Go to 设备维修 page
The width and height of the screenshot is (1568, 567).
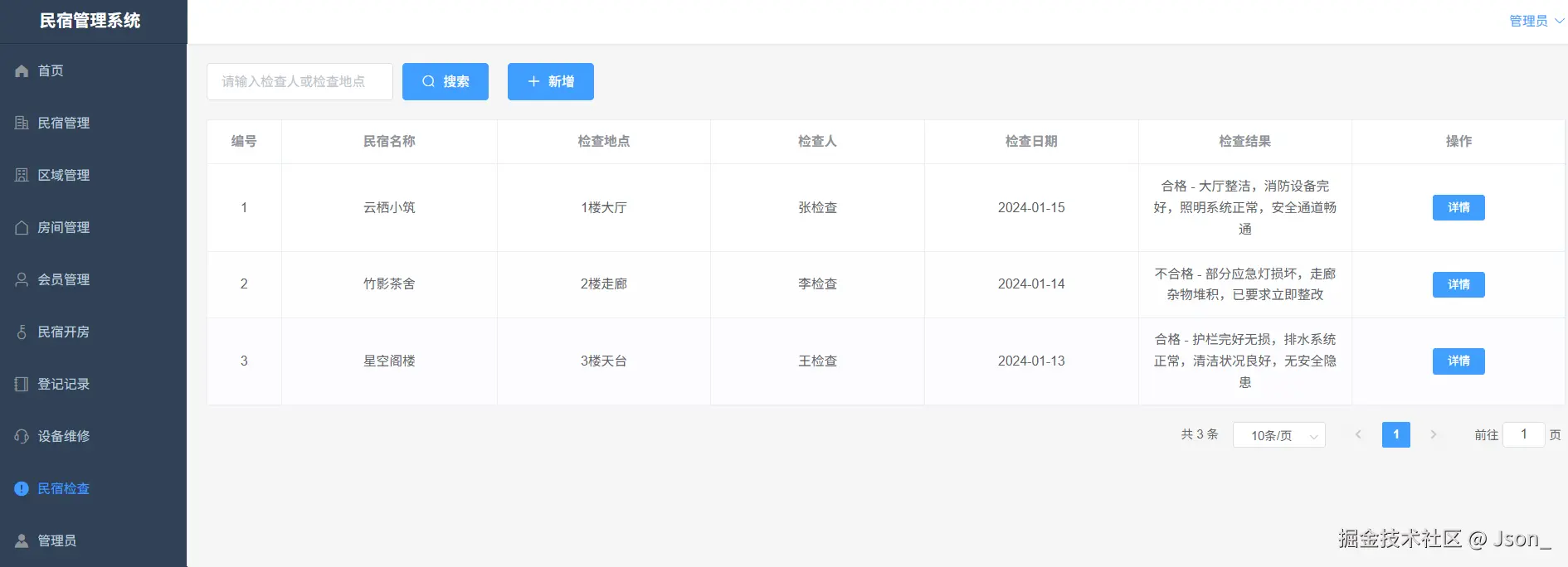(x=93, y=436)
